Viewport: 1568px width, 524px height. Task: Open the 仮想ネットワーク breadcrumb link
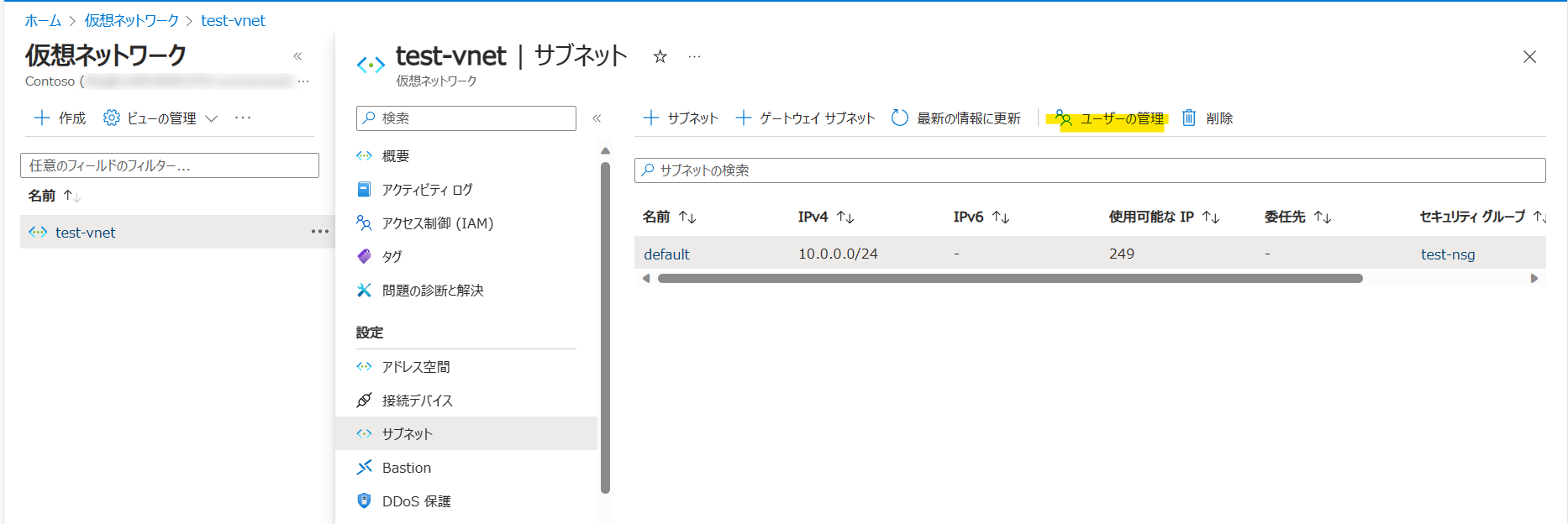(131, 20)
